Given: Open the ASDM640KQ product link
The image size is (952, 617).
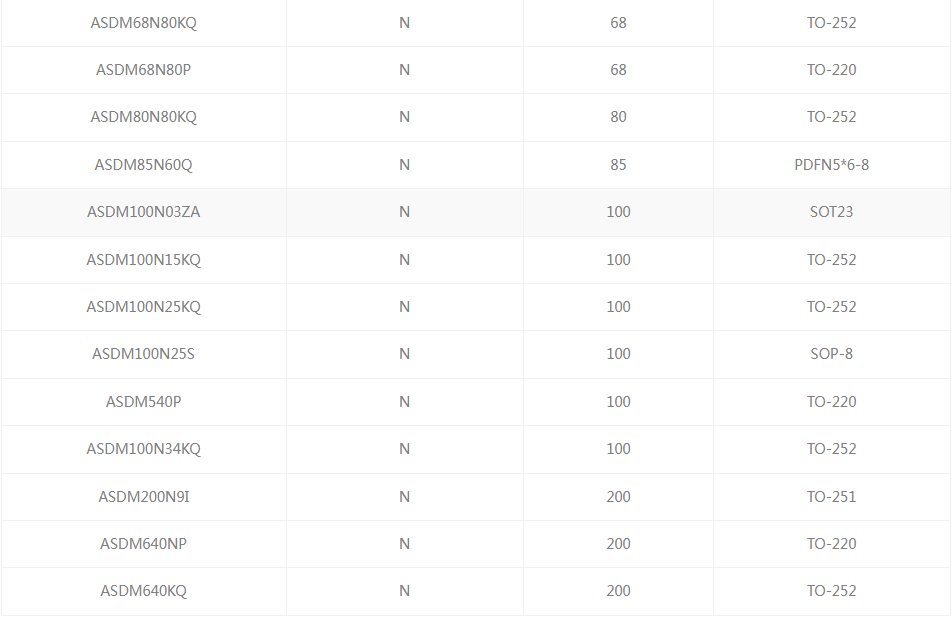Looking at the screenshot, I should [143, 591].
